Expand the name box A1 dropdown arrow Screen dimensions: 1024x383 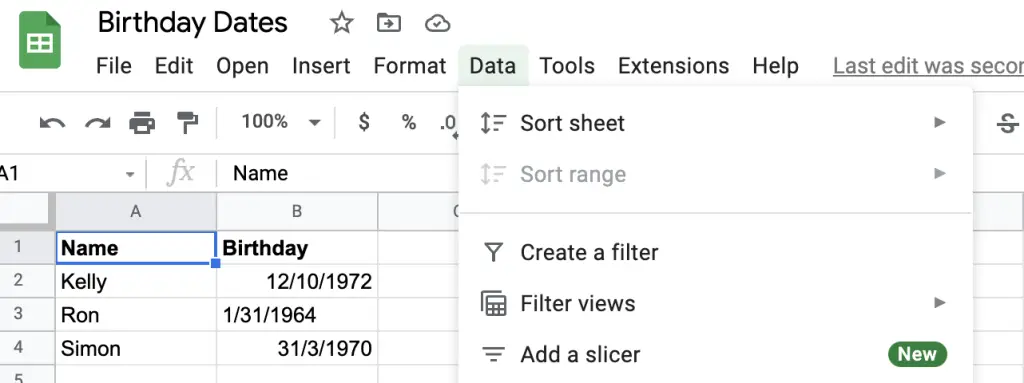[x=130, y=175]
